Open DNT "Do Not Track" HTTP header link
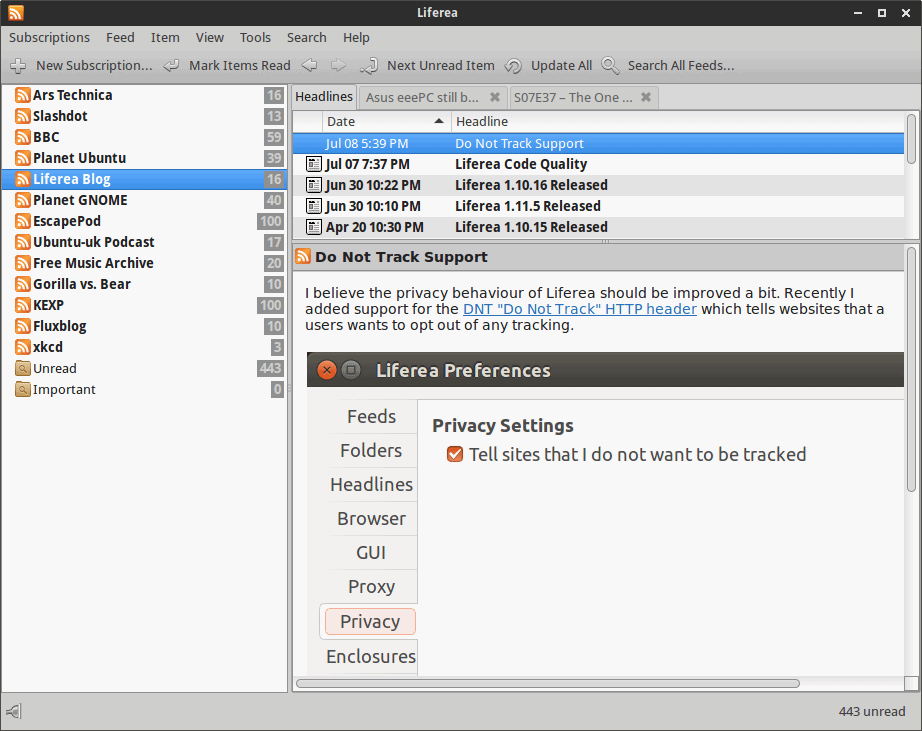Viewport: 922px width, 731px height. tap(580, 309)
